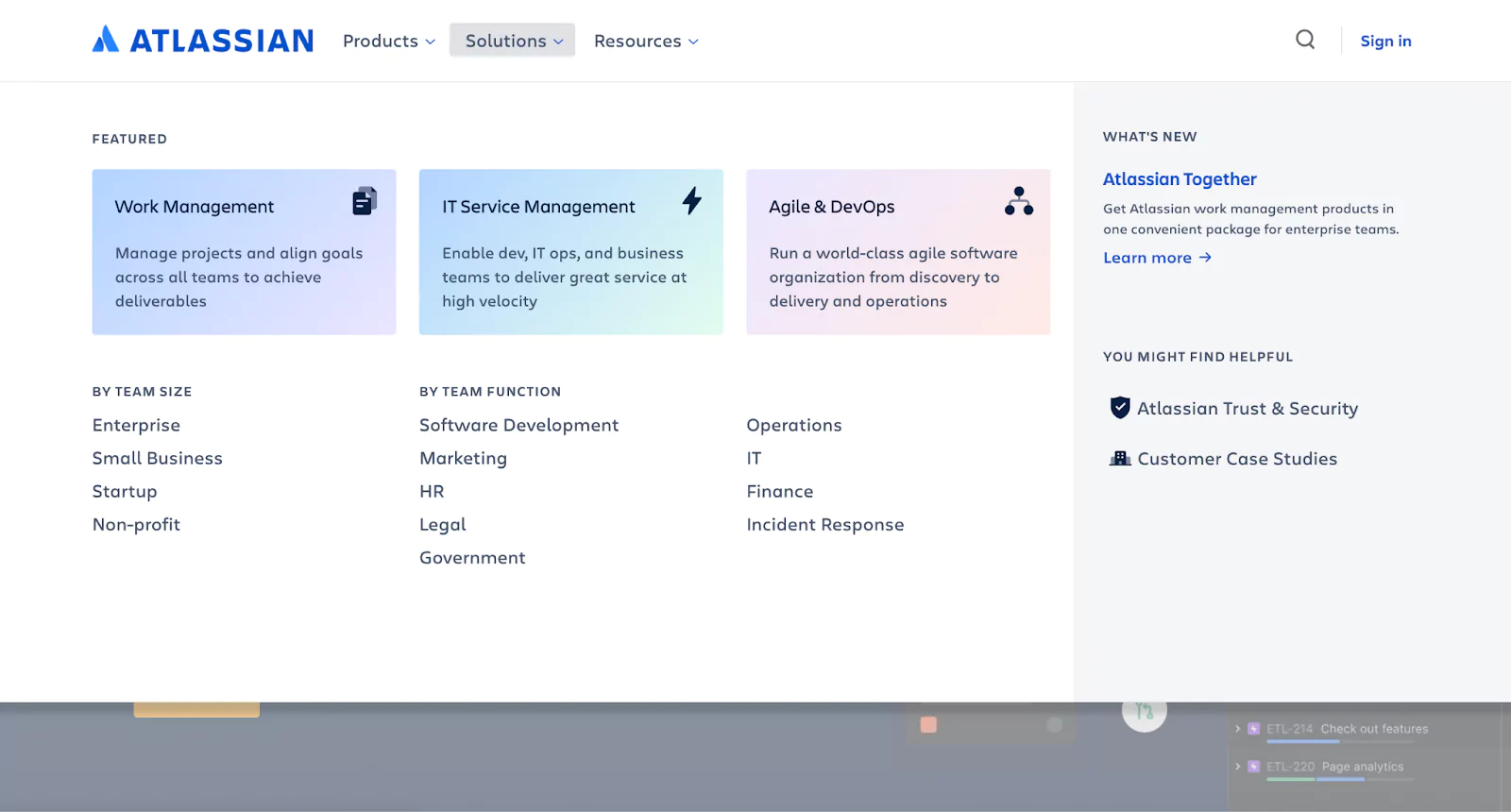Click the Atlassian logo

203,40
